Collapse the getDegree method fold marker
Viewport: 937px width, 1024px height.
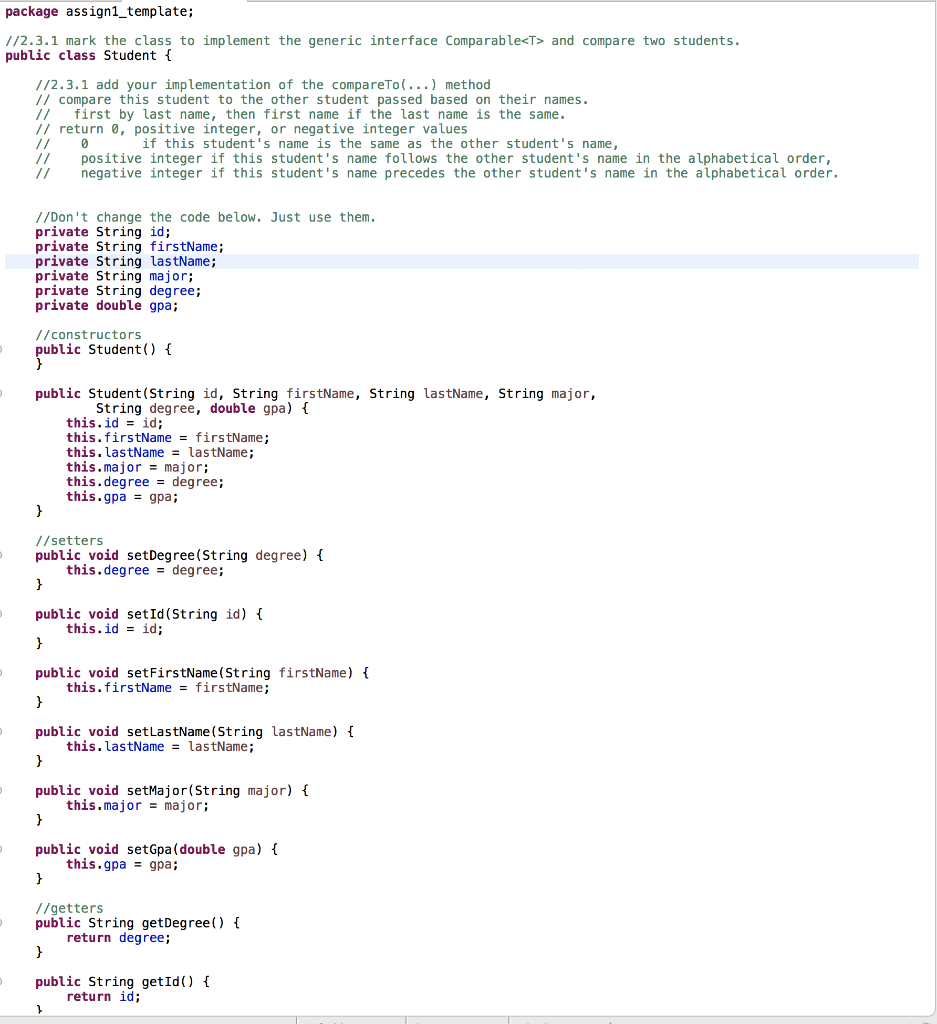click(x=3, y=922)
